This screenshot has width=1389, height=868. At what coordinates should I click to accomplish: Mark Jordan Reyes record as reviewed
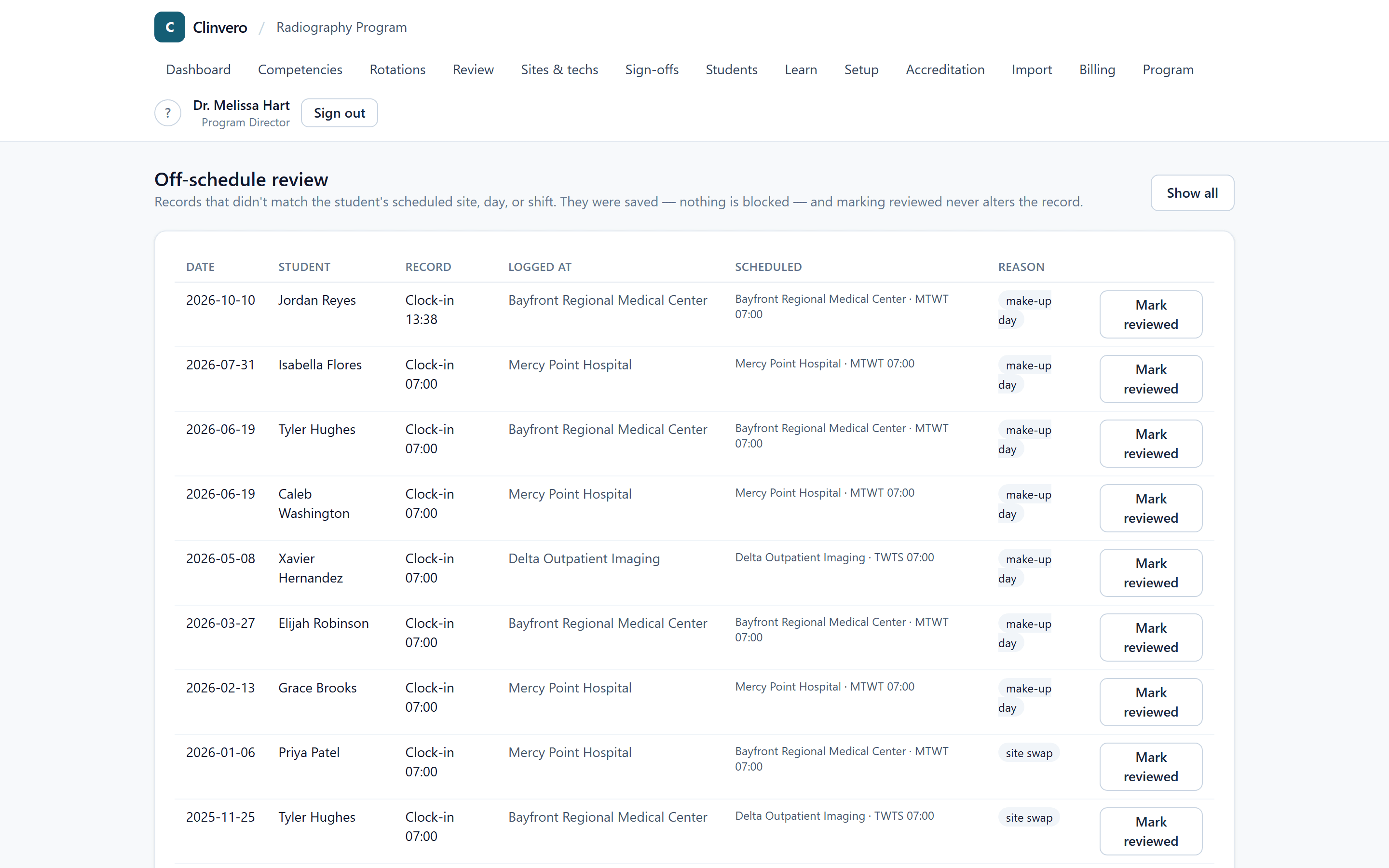(1151, 314)
